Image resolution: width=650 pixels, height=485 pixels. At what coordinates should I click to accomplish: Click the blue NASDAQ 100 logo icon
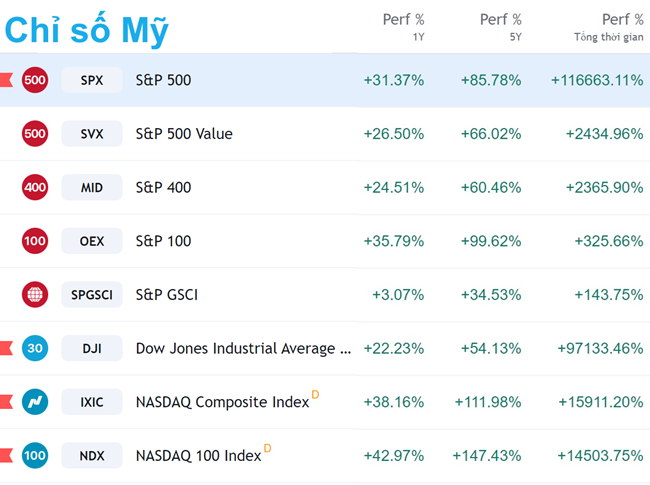(35, 456)
